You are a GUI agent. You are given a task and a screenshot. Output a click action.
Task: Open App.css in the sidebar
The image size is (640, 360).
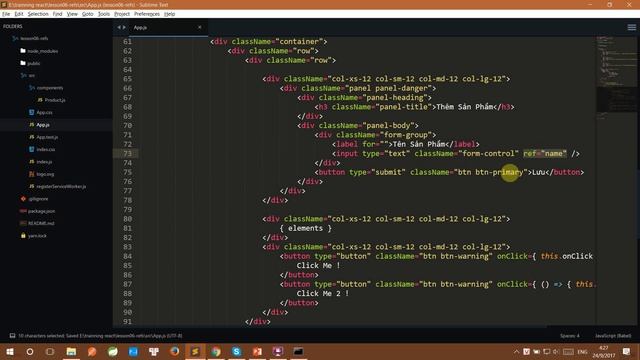click(44, 112)
